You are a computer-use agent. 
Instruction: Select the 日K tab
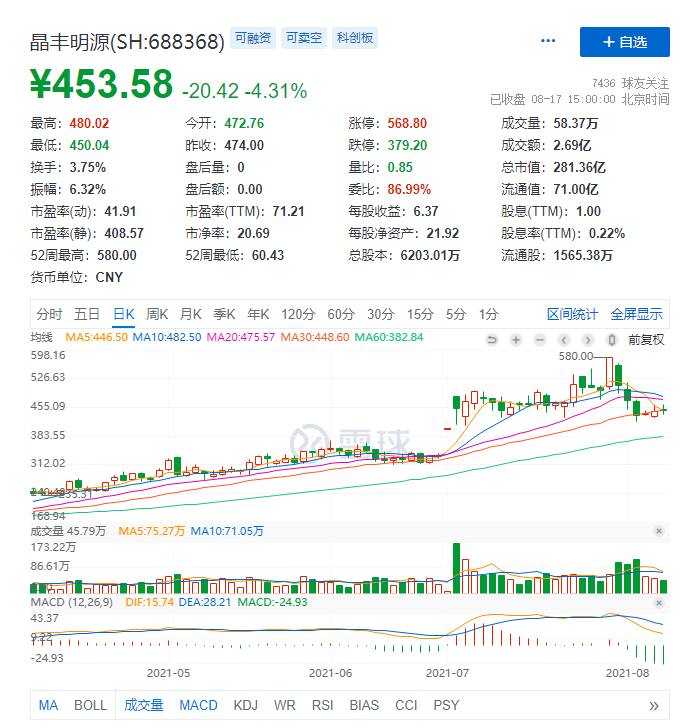click(124, 314)
